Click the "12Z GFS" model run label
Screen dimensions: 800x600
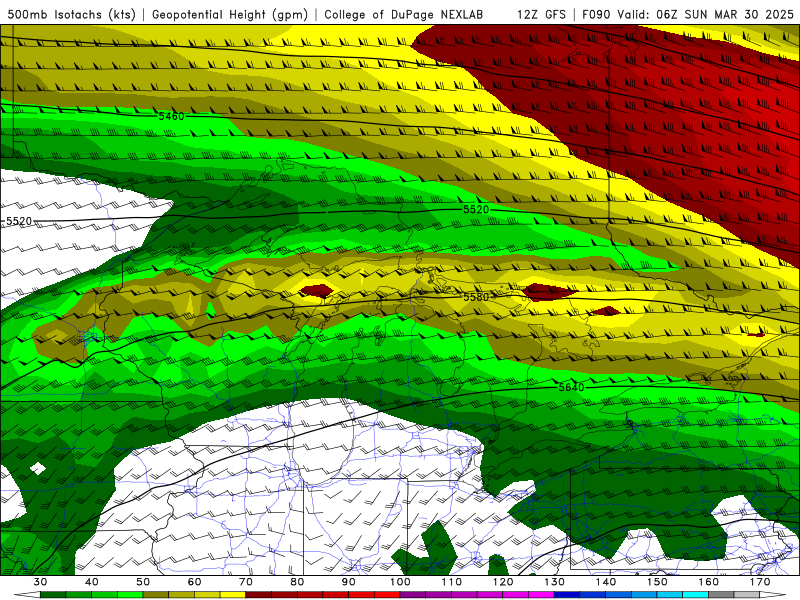coord(541,14)
